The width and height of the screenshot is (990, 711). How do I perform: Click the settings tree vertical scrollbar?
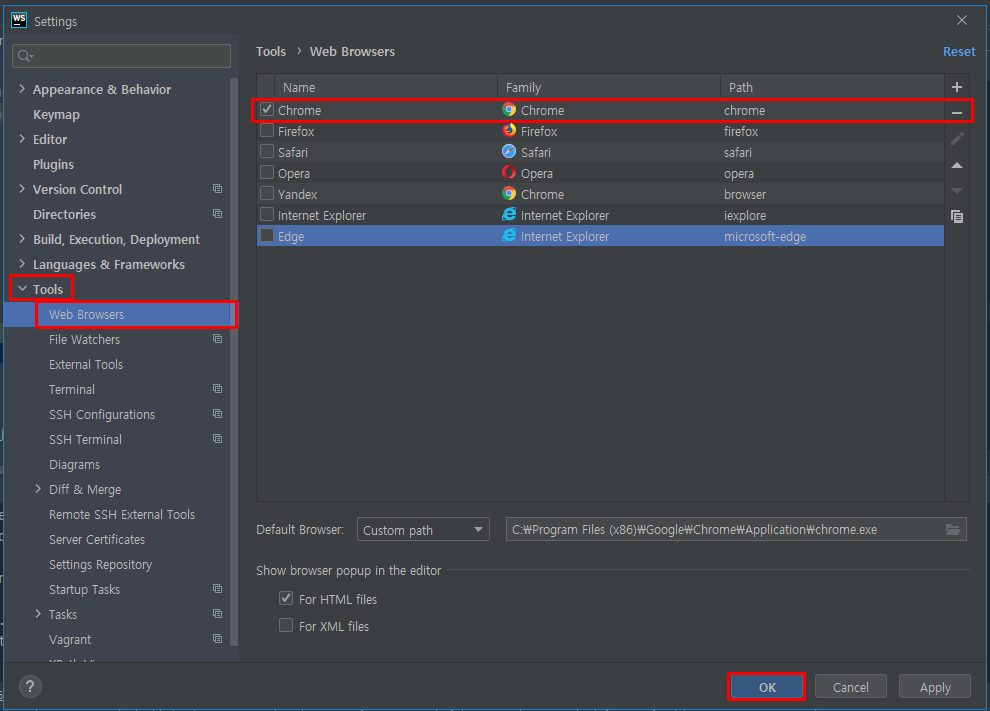click(234, 362)
